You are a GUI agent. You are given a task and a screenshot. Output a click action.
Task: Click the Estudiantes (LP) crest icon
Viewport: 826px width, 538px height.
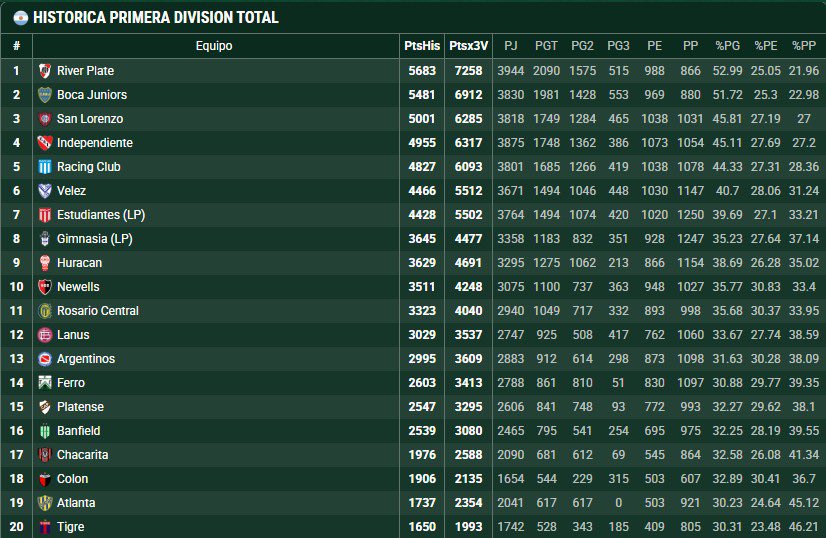pos(45,214)
